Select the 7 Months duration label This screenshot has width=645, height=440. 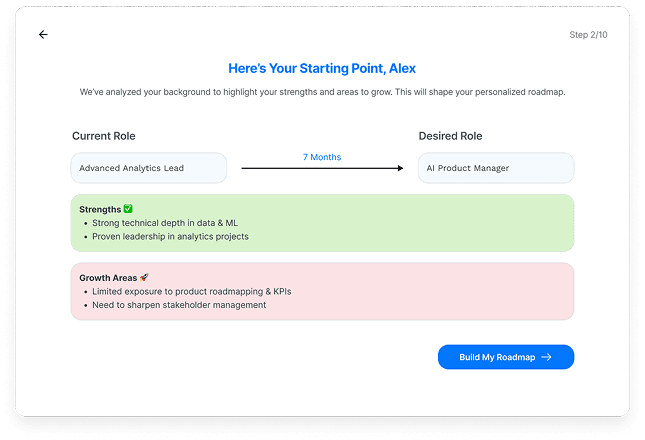[x=322, y=157]
